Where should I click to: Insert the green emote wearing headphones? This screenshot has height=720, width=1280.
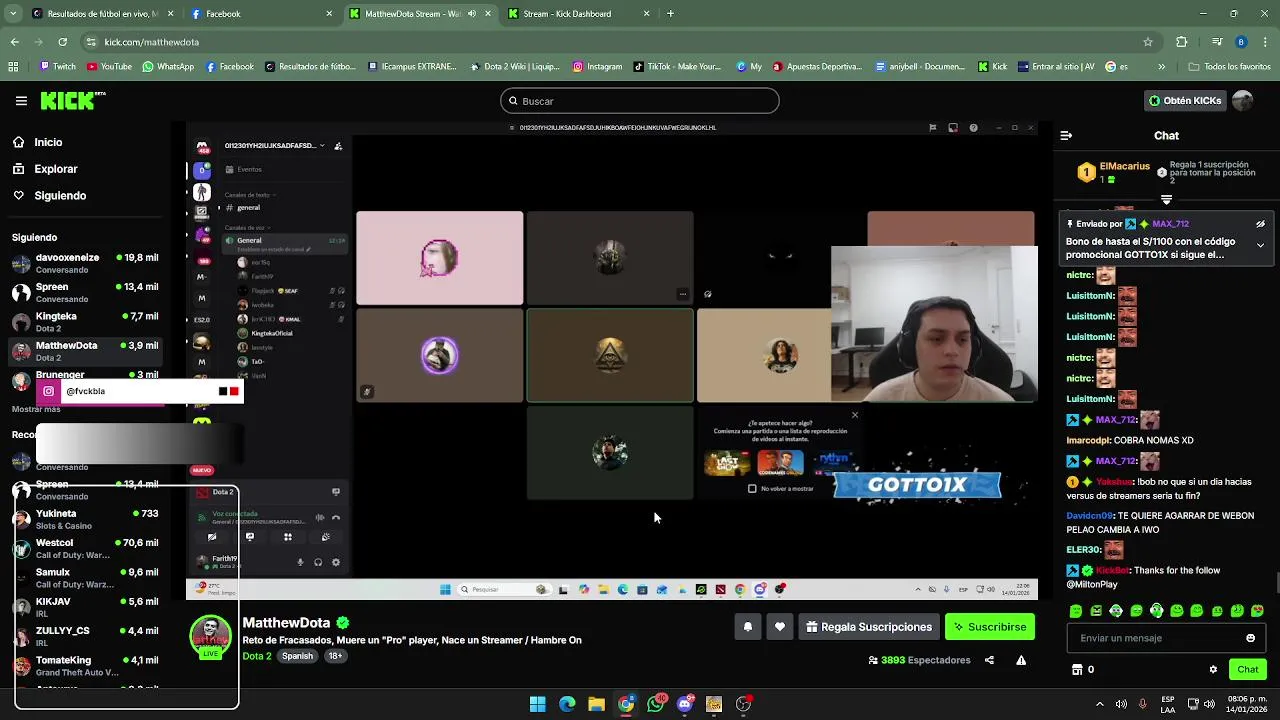click(x=1156, y=611)
